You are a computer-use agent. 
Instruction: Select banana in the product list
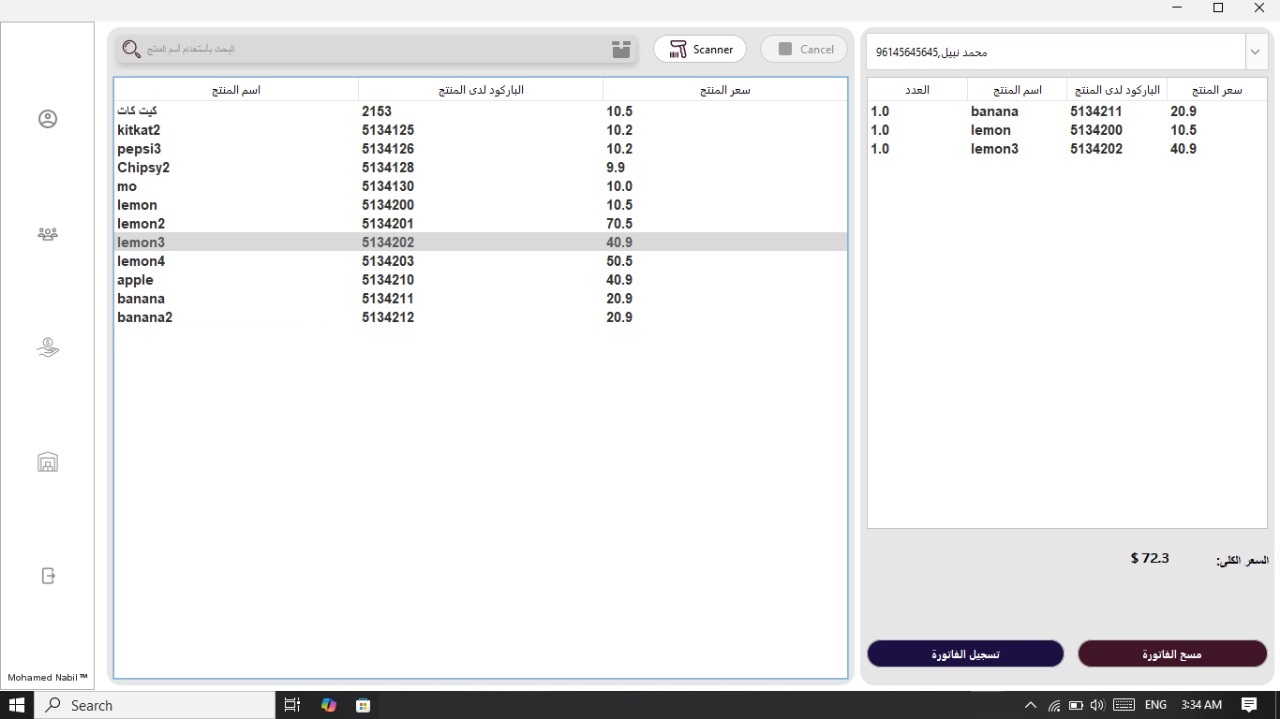point(480,299)
